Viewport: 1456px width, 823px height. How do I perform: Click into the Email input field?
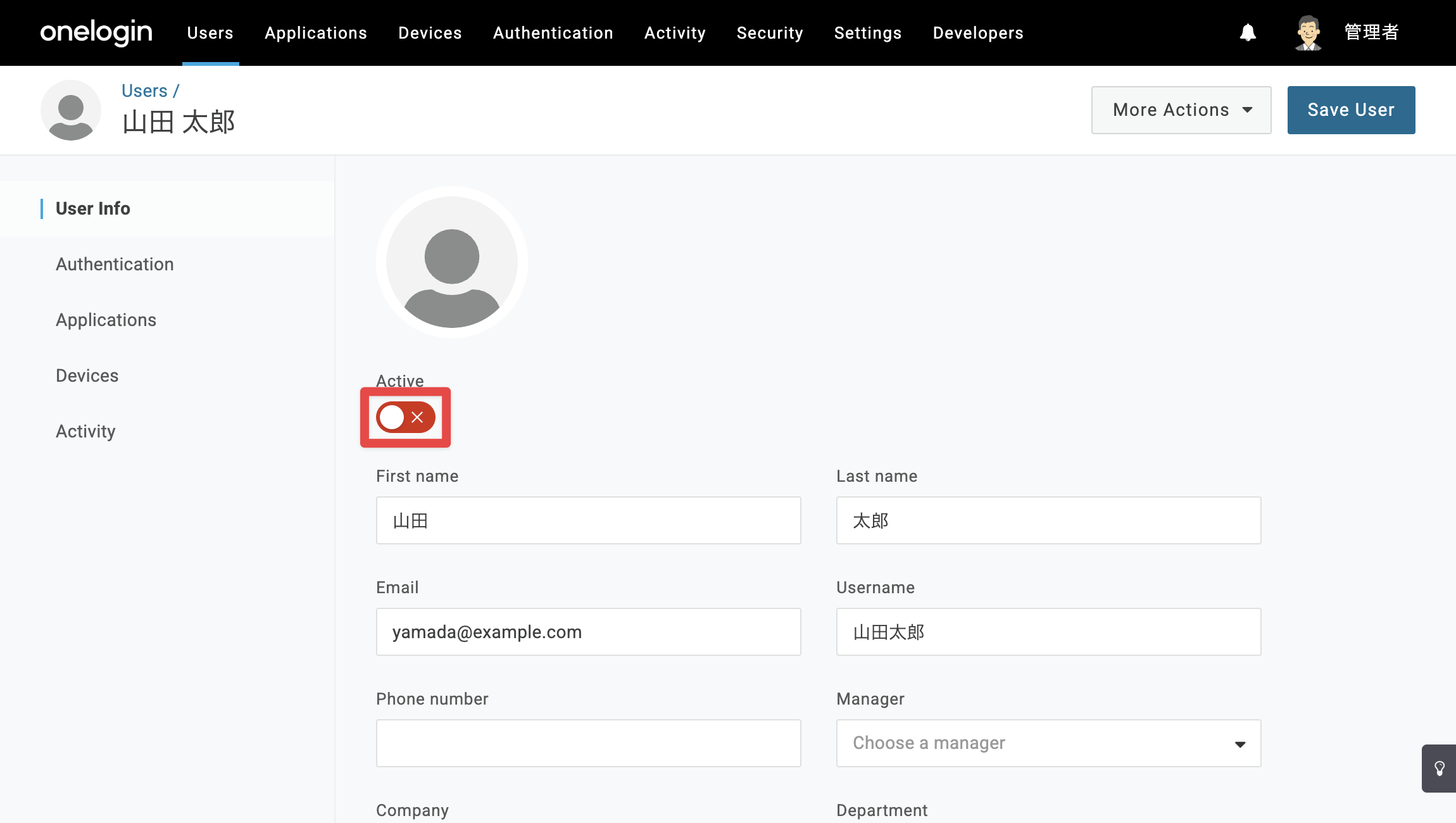(x=588, y=632)
